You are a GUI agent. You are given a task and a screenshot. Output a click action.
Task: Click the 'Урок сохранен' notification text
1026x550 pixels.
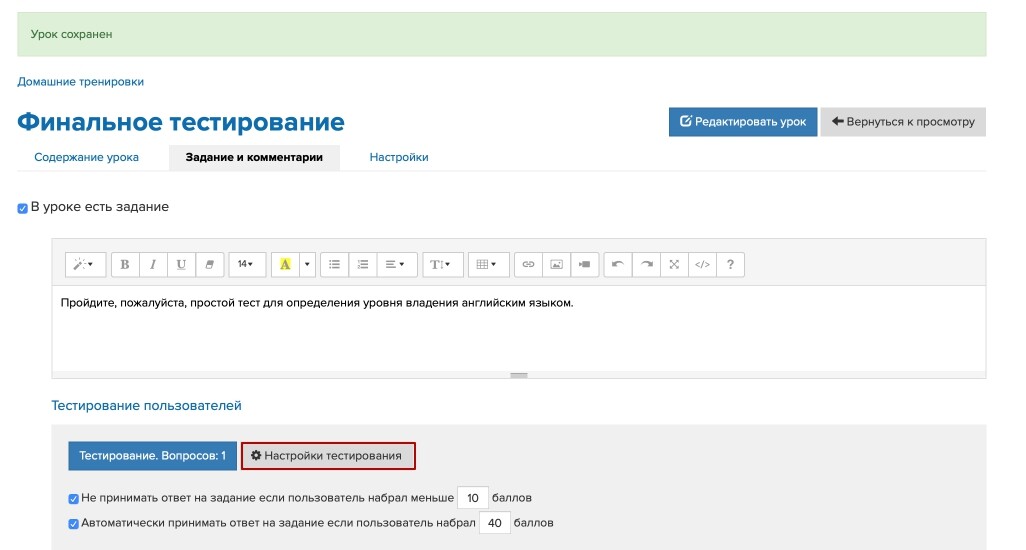[71, 34]
